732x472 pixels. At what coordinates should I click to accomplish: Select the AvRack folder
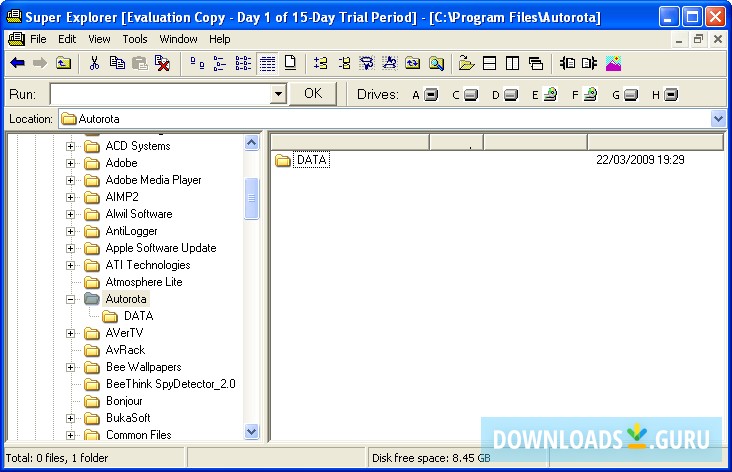(x=125, y=350)
